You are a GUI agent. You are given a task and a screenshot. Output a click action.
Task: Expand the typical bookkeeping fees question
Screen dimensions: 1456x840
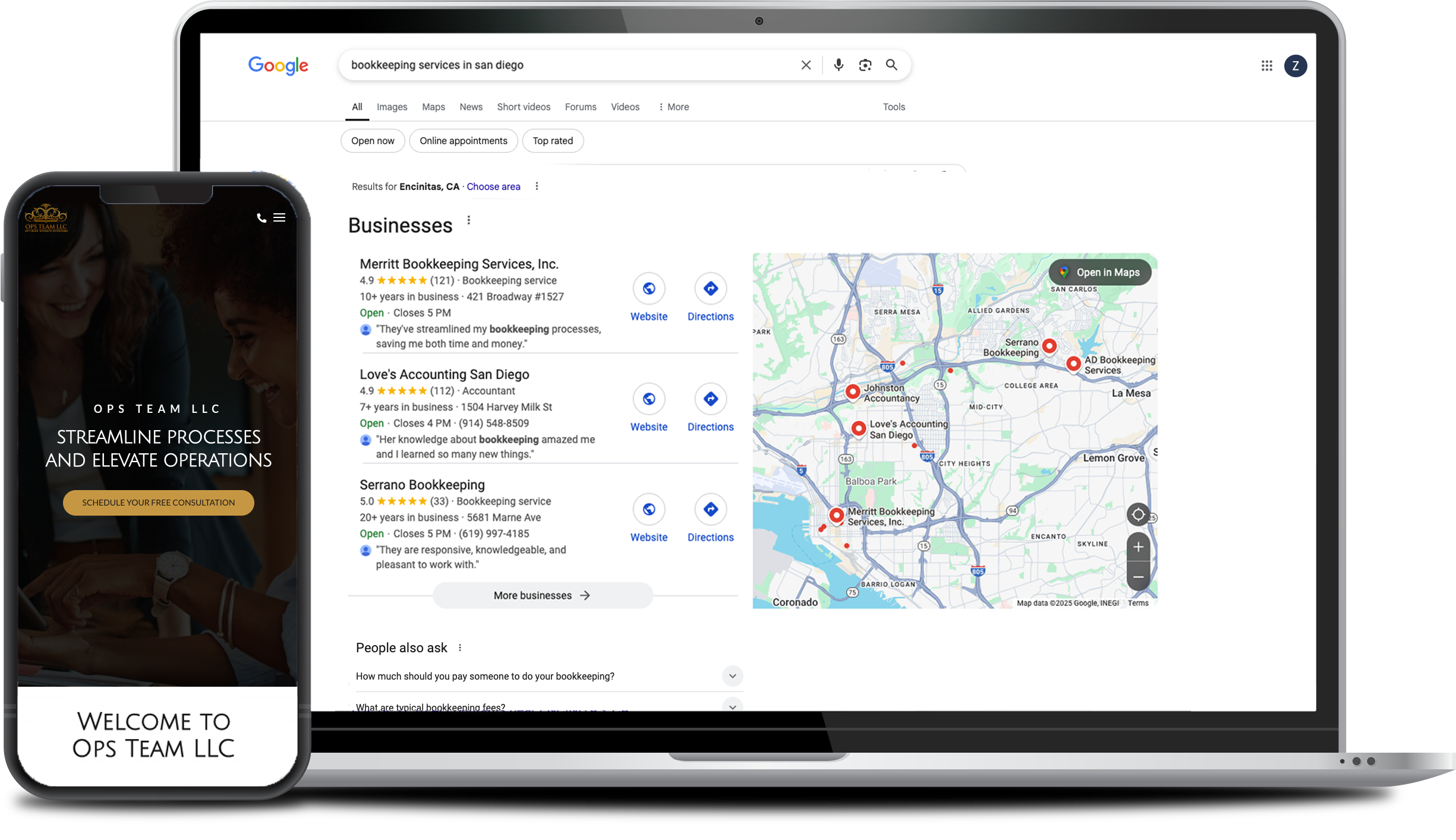tap(733, 707)
